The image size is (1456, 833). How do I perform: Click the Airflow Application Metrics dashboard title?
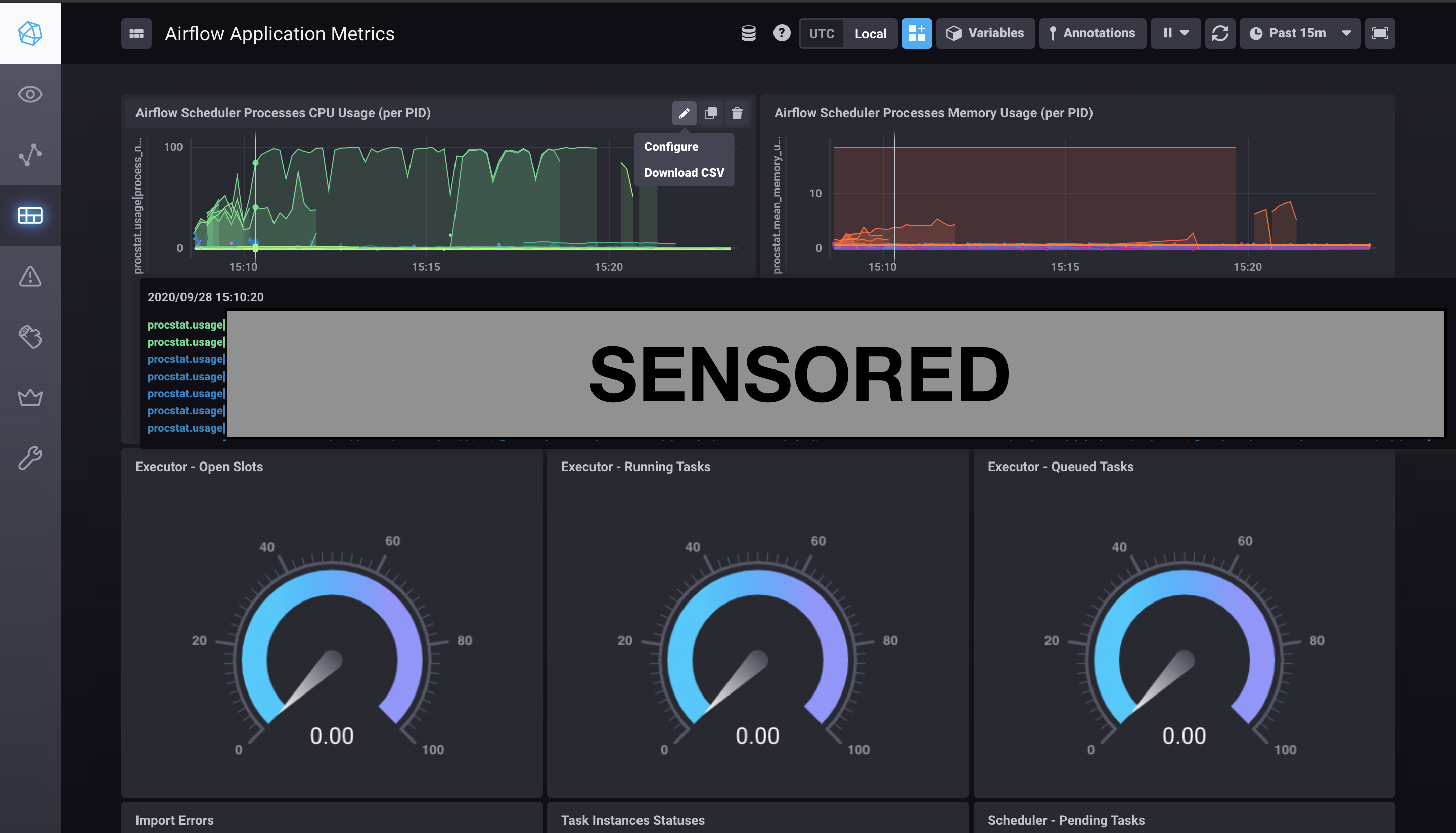(280, 34)
